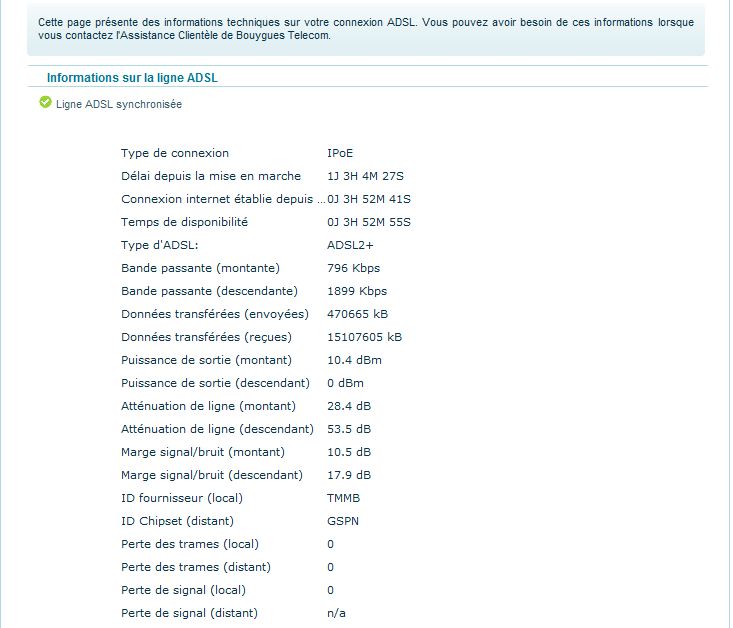Select the '10.5 dB' noise margin value
The image size is (733, 628).
(349, 452)
